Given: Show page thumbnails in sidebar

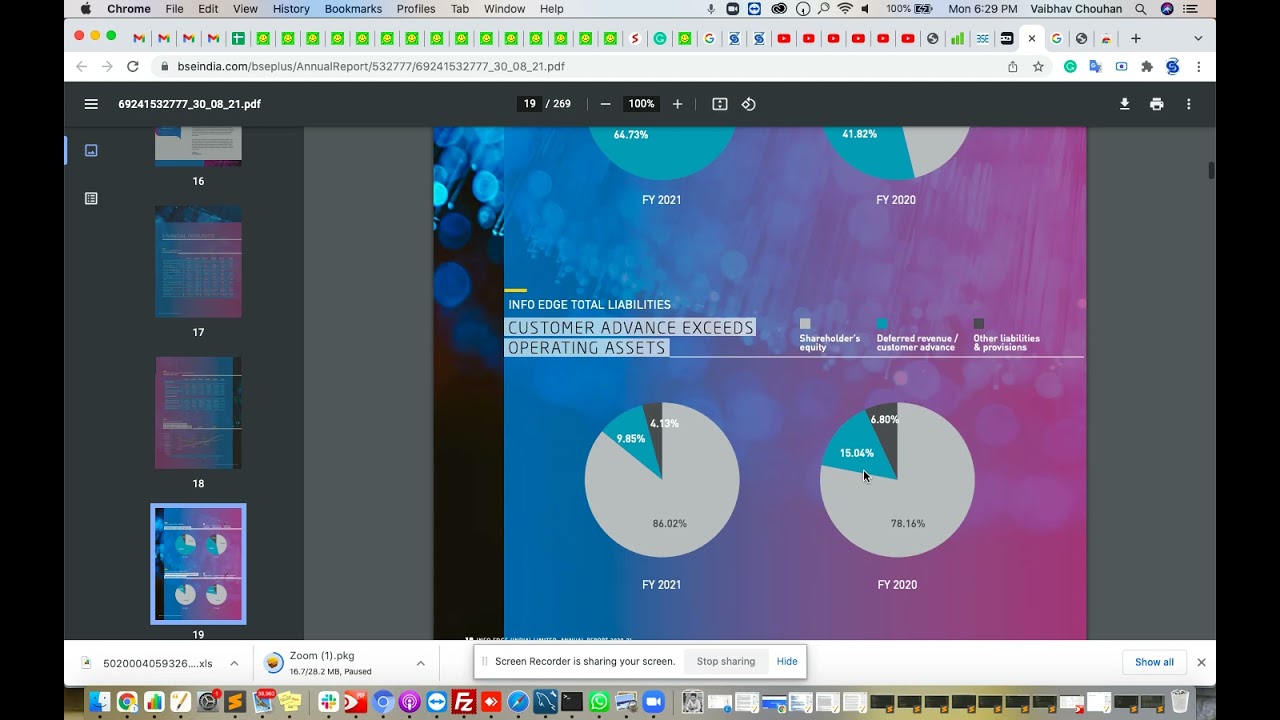Looking at the screenshot, I should tap(91, 150).
